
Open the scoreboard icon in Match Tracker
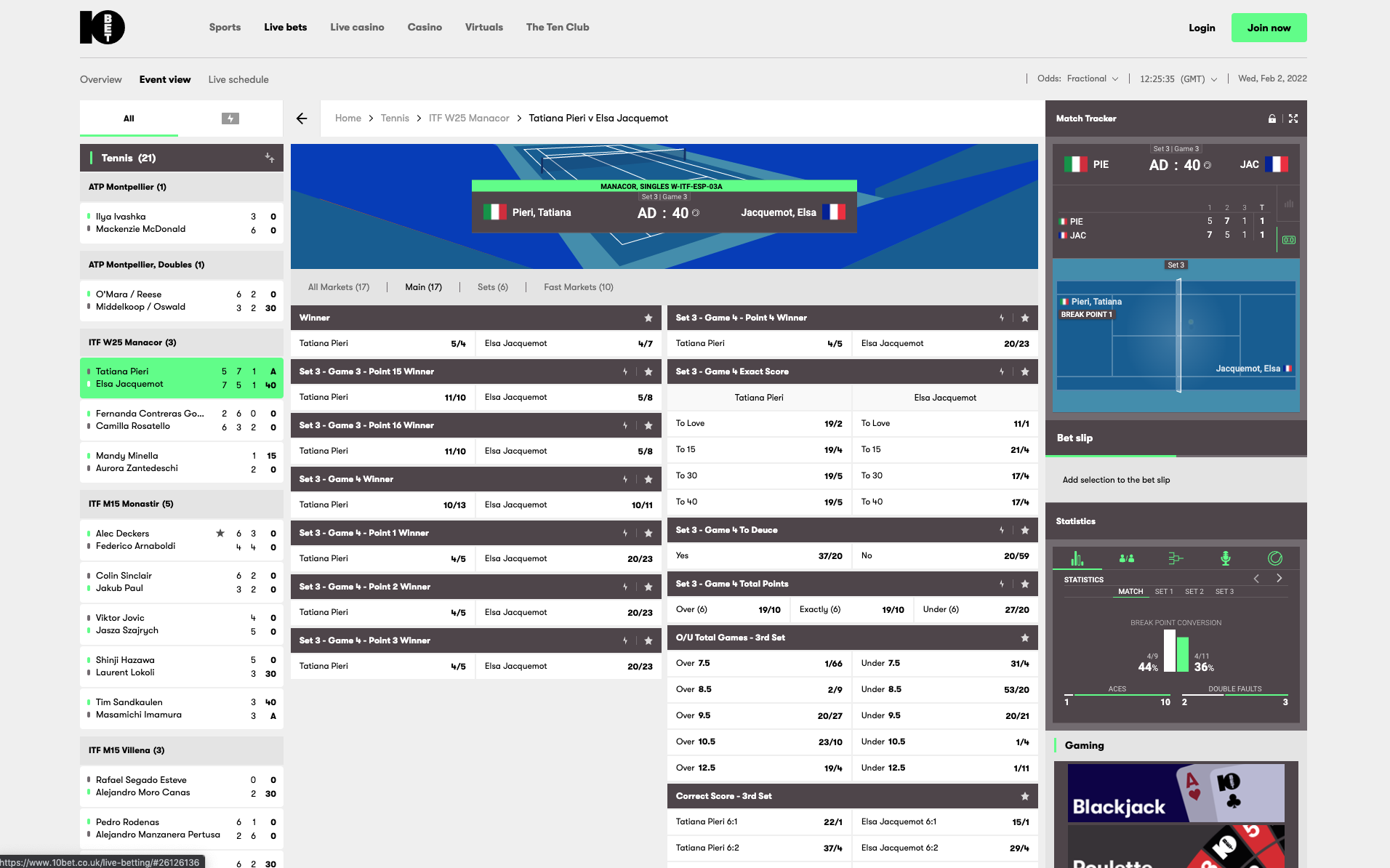click(x=1288, y=240)
